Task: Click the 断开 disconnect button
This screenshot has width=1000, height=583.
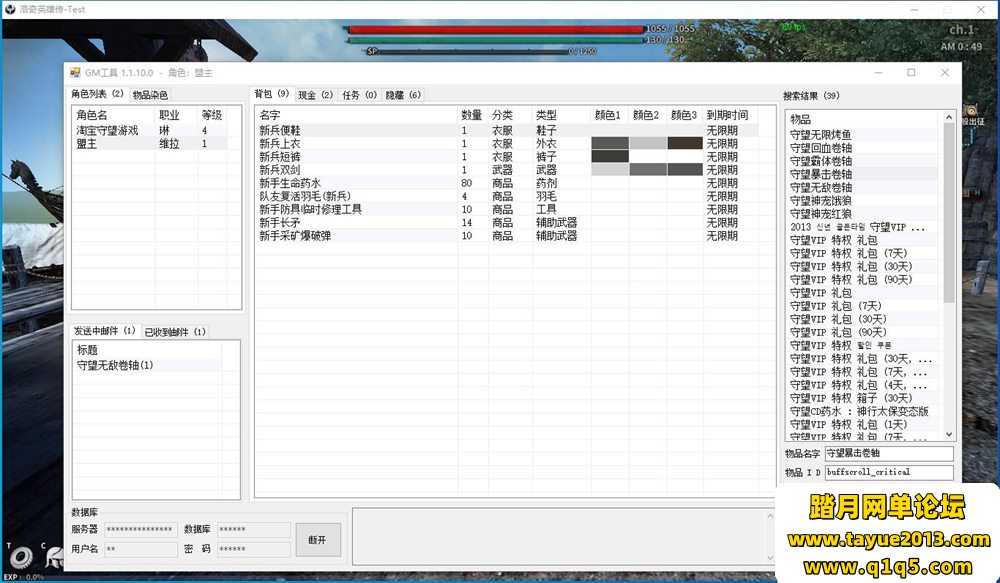Action: tap(317, 540)
